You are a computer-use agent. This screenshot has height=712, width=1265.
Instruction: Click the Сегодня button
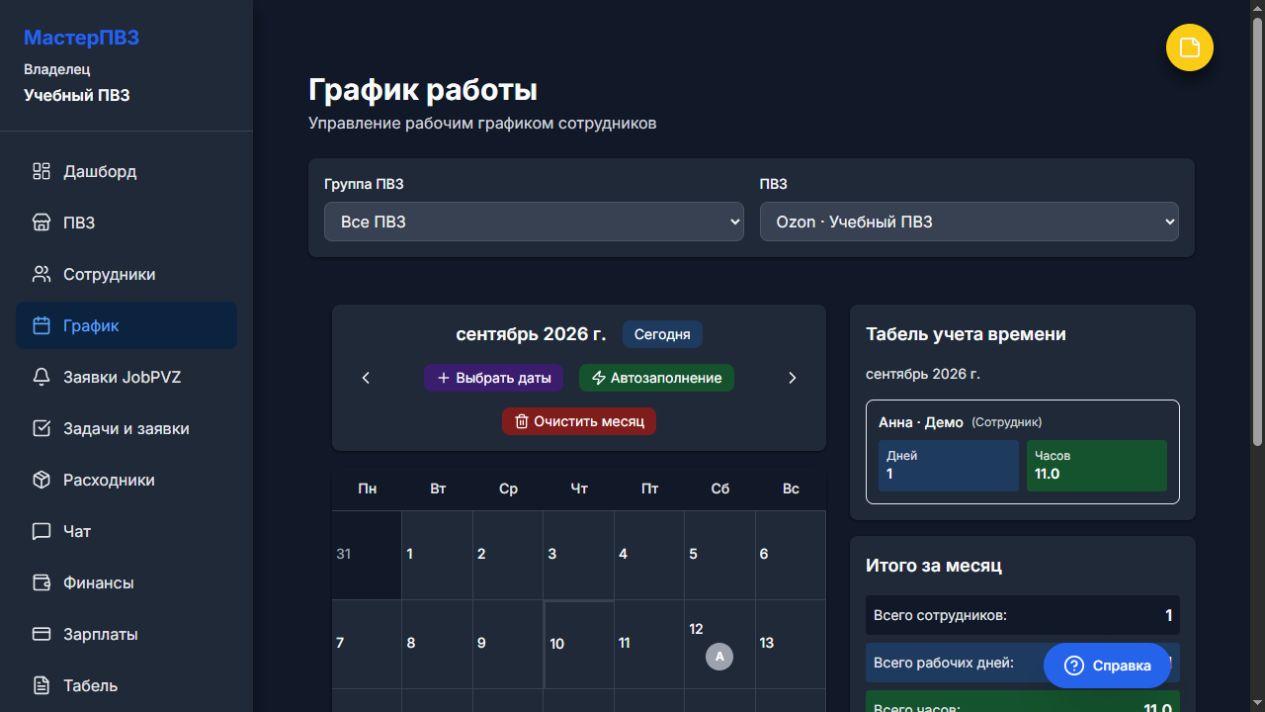pyautogui.click(x=662, y=334)
